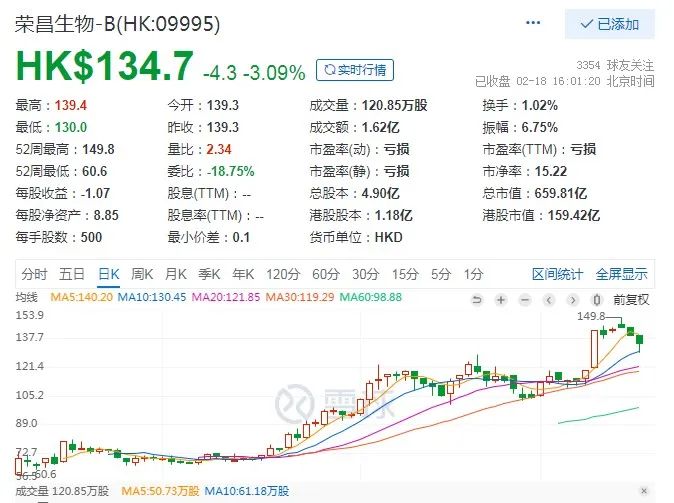Click the MA20:121.85 indicator label

226,297
